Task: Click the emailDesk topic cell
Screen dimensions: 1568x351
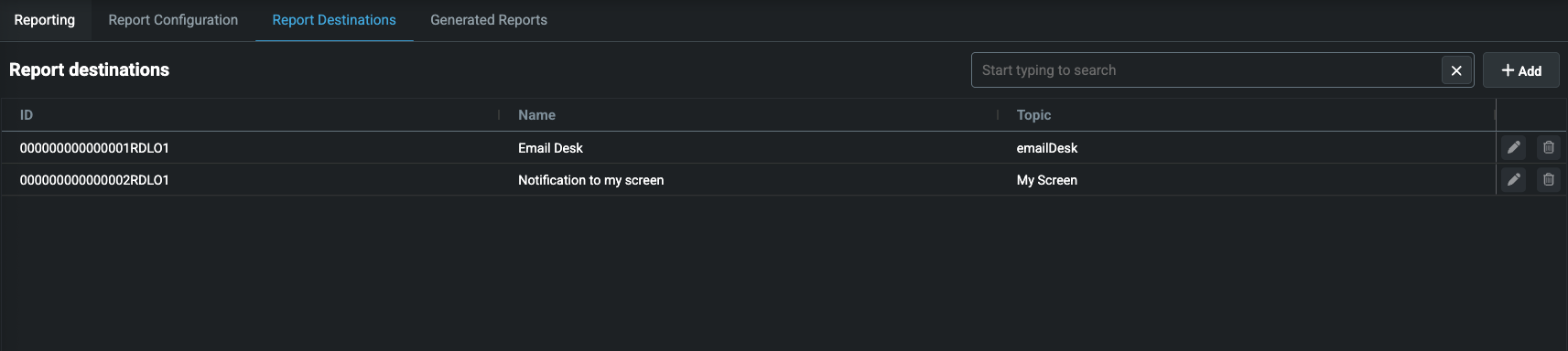Action: click(1046, 148)
